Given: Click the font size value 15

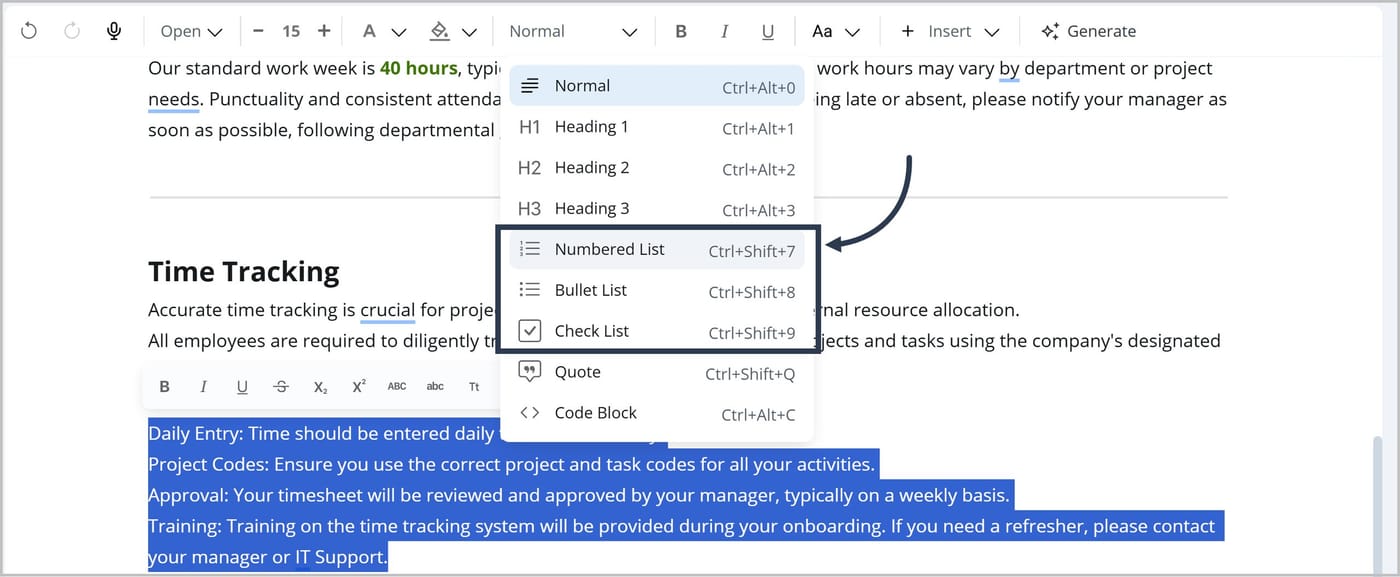Looking at the screenshot, I should coord(291,31).
